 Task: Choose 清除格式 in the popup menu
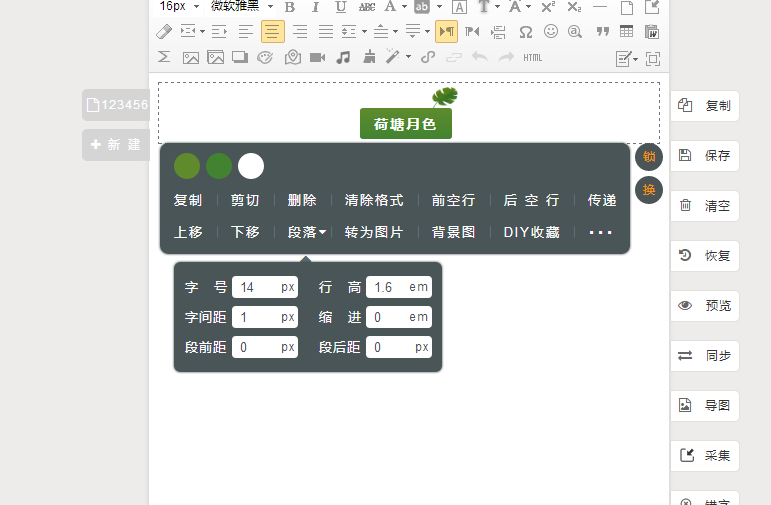[374, 200]
